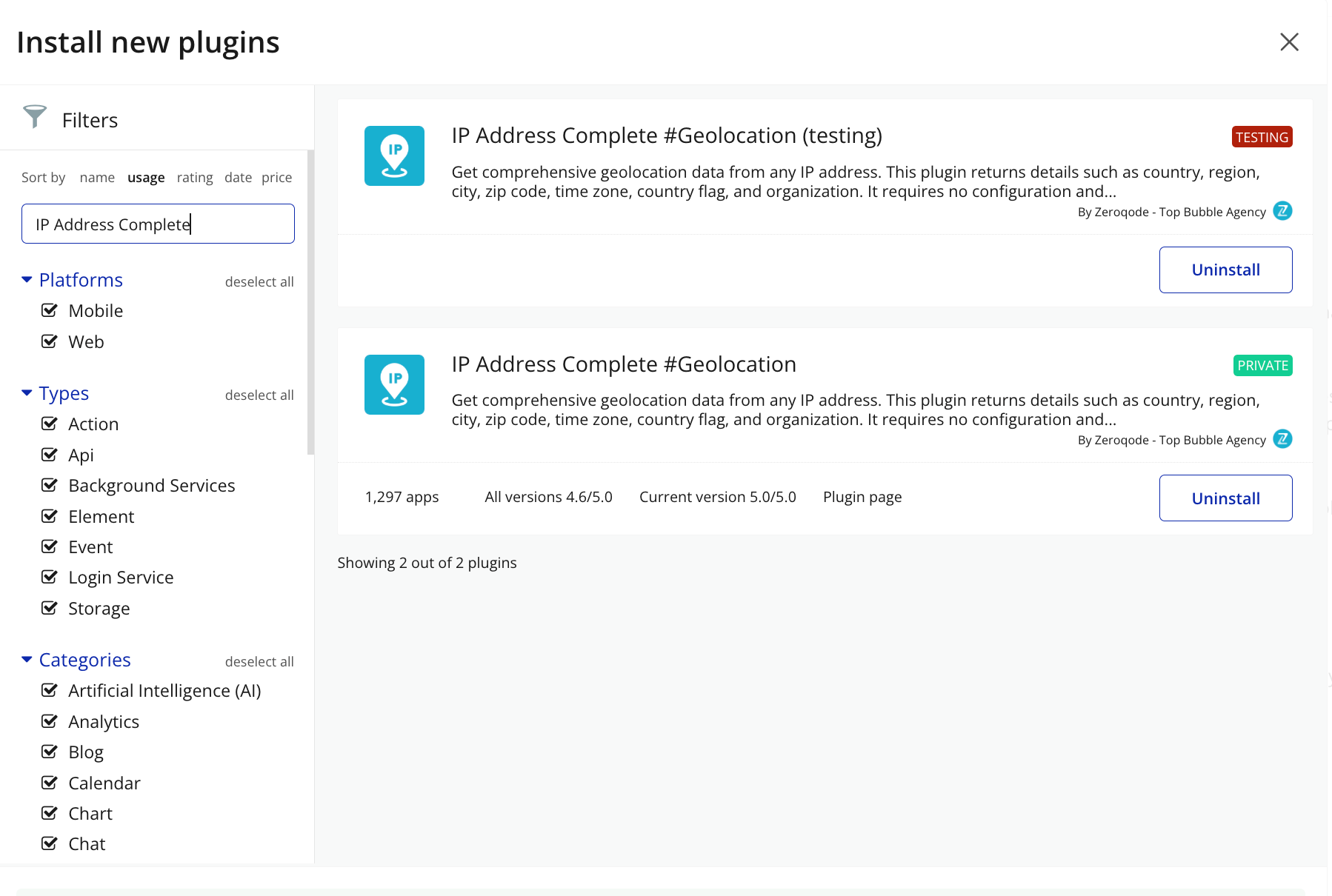Click Zeroqode badge icon on testing plugin

click(1282, 211)
